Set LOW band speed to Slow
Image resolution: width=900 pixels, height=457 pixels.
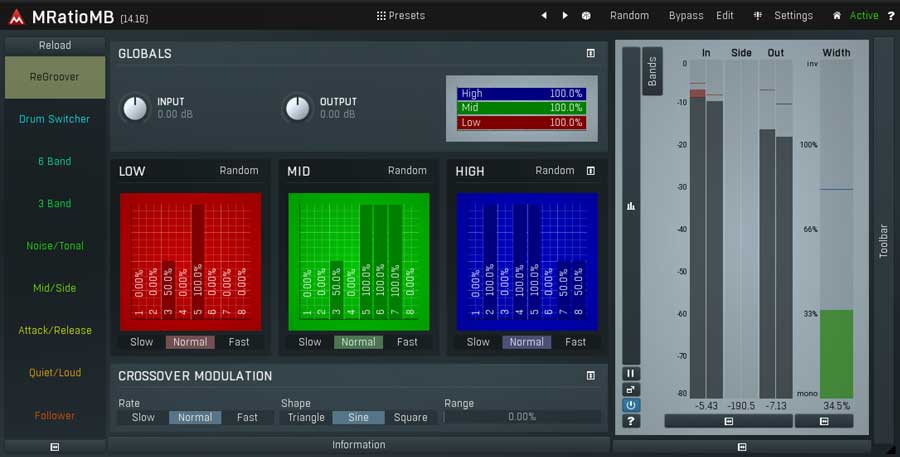pyautogui.click(x=141, y=342)
